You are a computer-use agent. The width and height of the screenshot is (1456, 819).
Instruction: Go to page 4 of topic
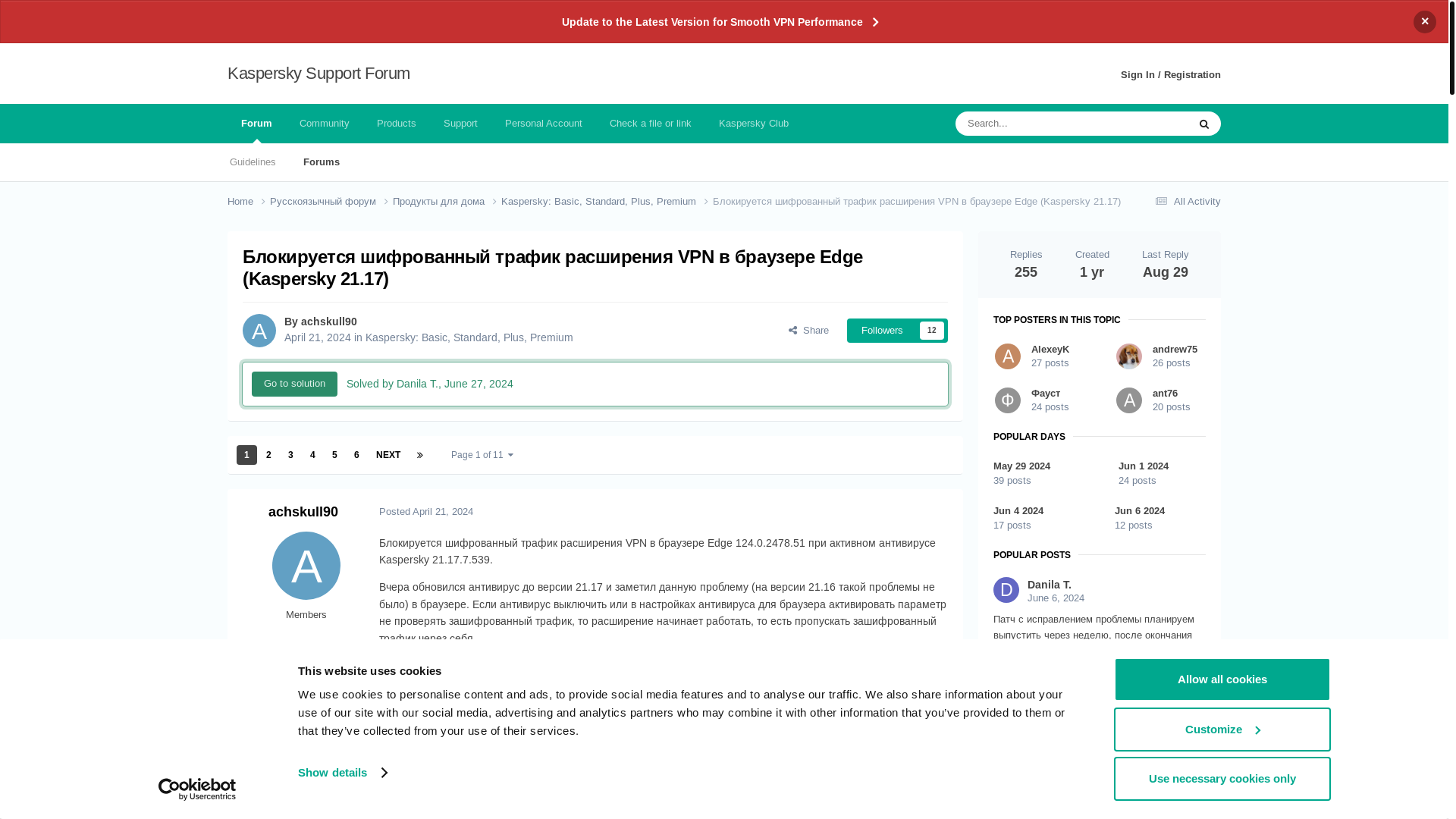[312, 455]
